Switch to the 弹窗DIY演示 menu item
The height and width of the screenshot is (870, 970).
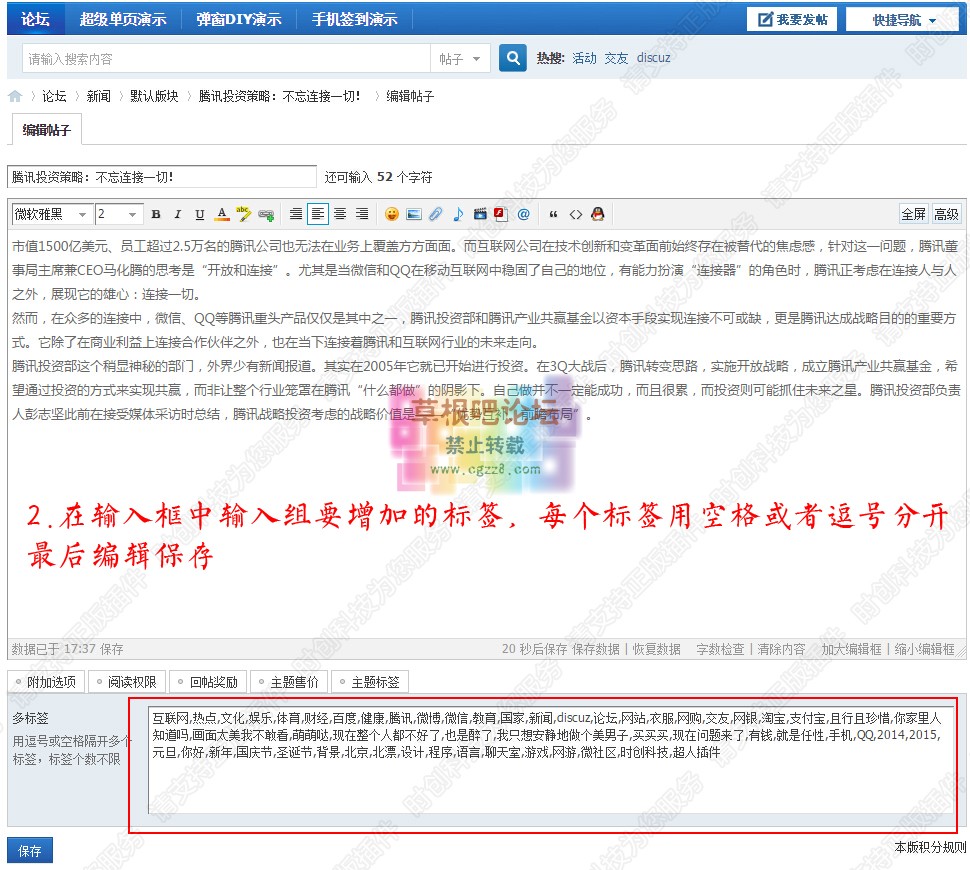pos(238,18)
